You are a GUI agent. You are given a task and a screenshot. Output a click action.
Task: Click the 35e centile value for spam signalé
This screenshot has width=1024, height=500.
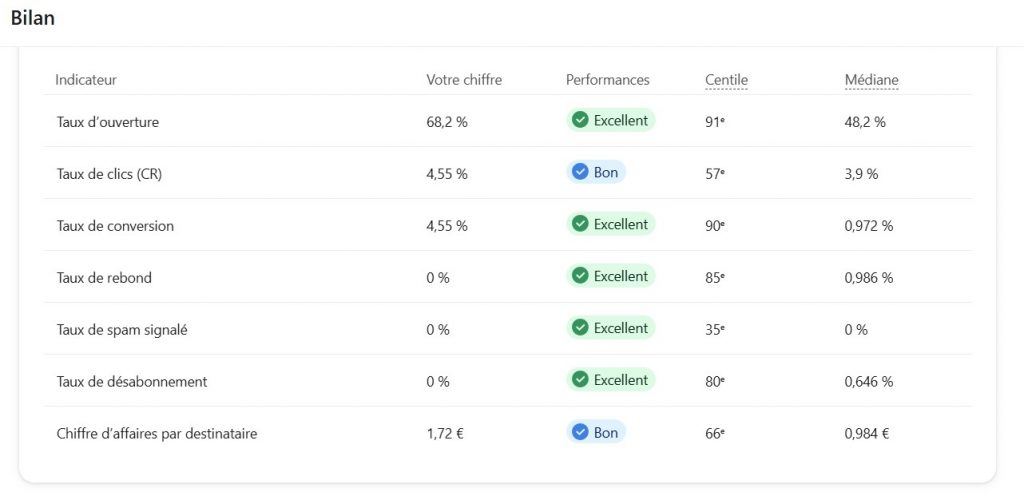click(x=714, y=330)
